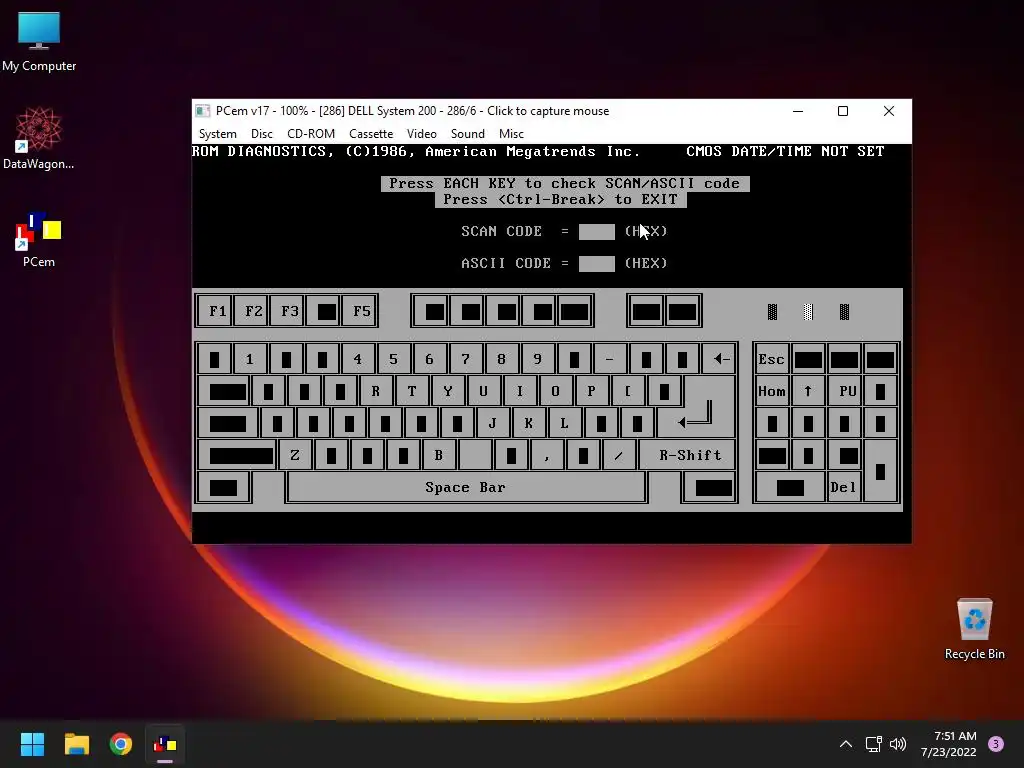Launch Google Chrome from taskbar
1024x768 pixels.
pyautogui.click(x=121, y=744)
